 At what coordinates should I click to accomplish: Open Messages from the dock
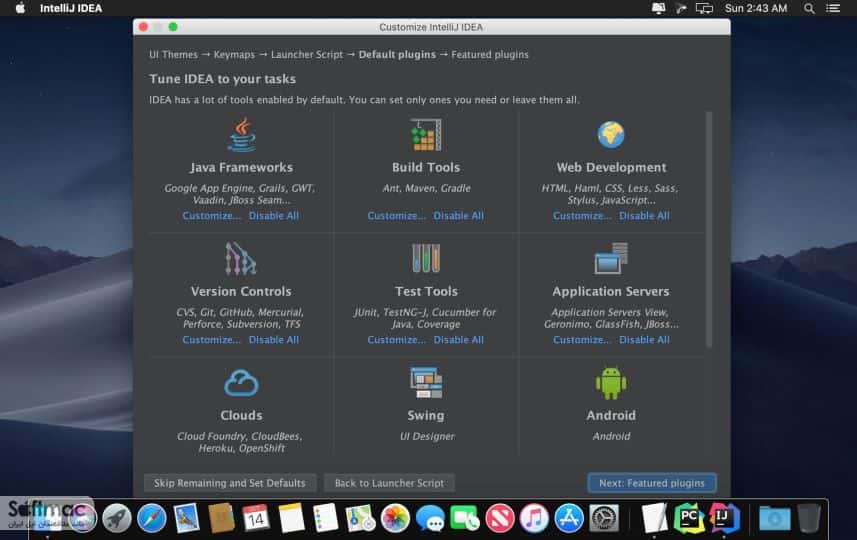pos(430,518)
